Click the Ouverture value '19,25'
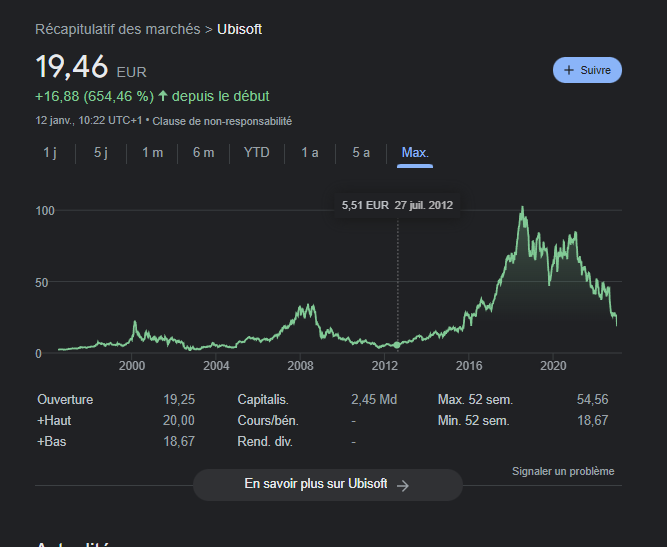Screen dimensions: 667x547 179,399
